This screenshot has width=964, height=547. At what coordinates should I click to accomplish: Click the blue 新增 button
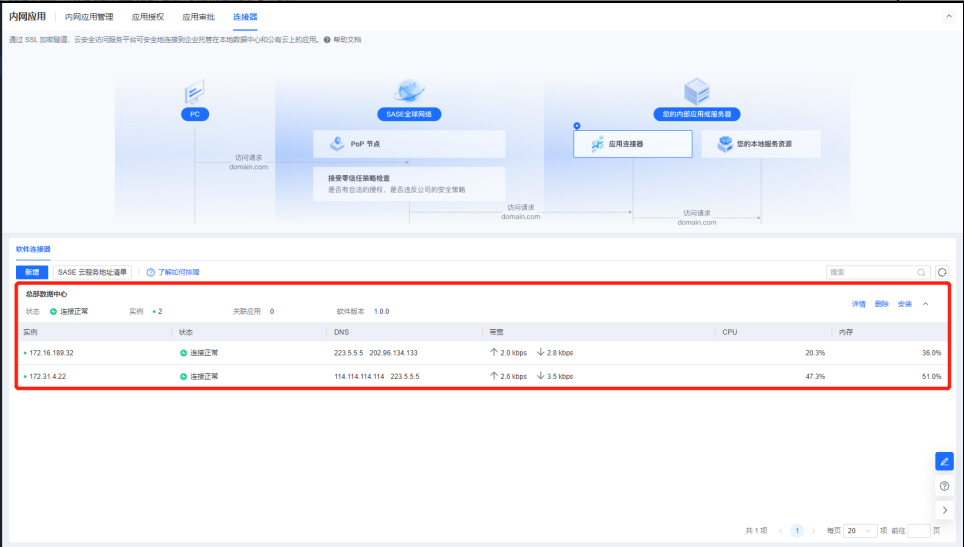point(32,272)
